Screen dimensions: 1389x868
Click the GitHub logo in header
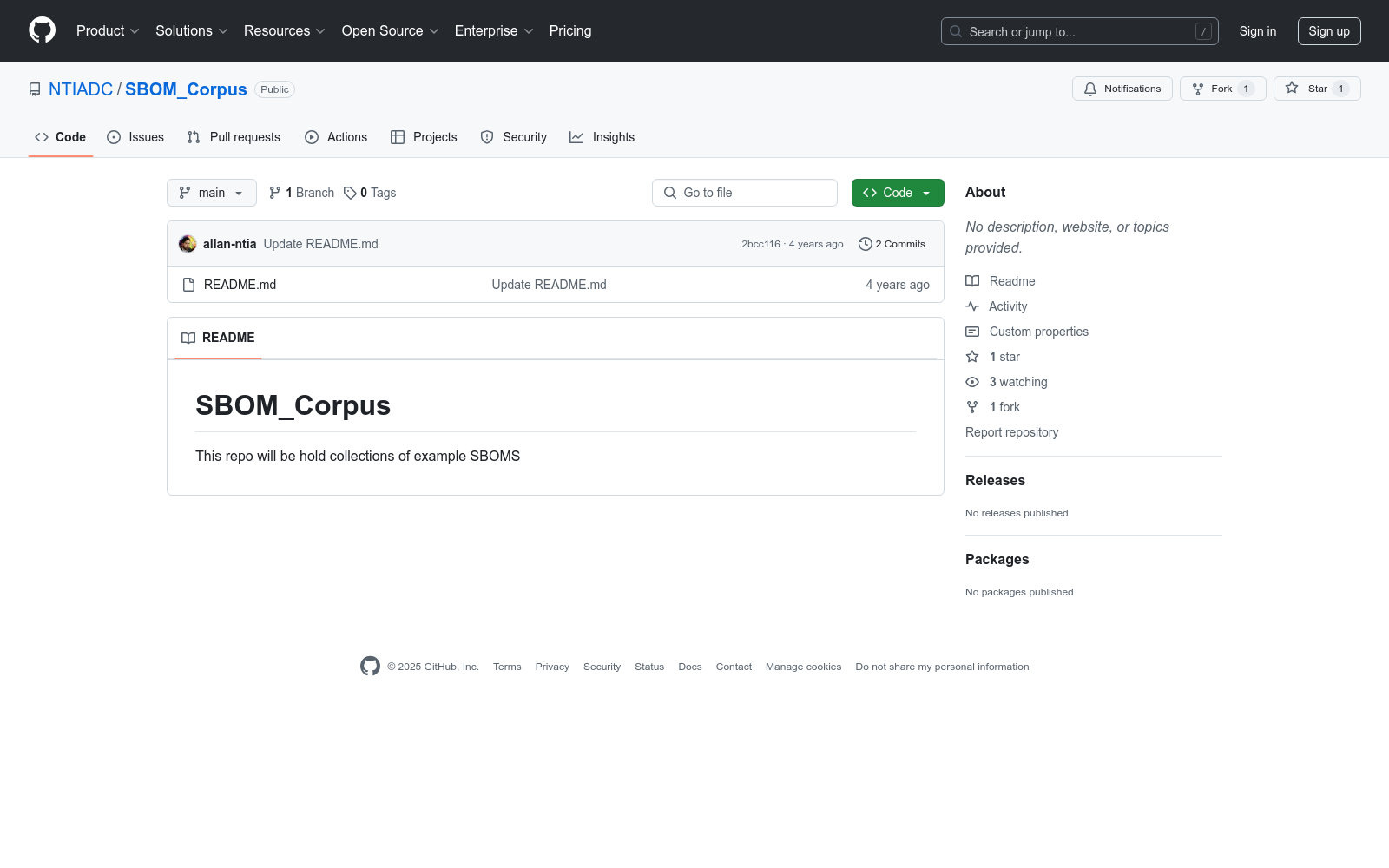(42, 30)
